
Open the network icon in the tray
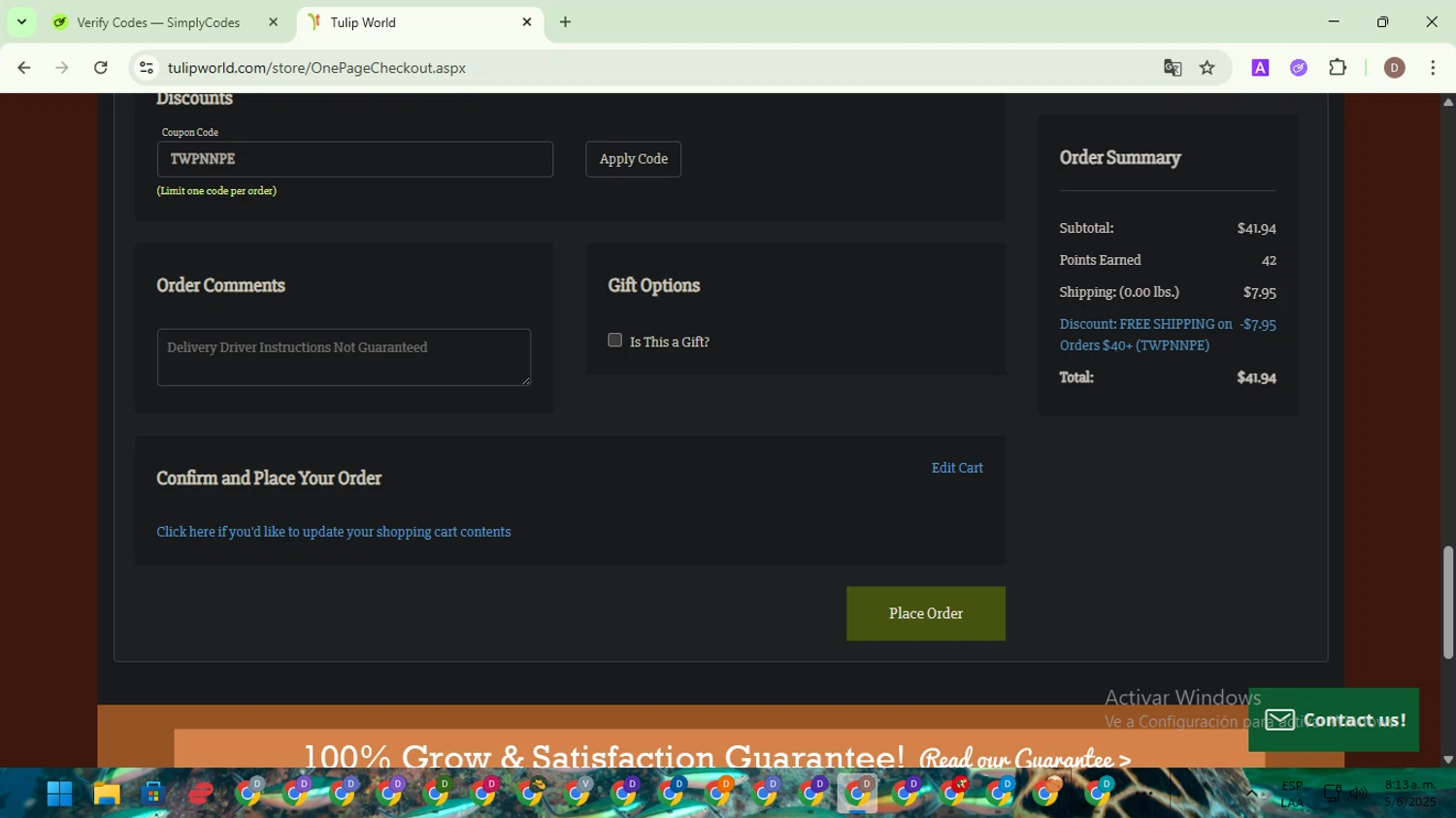pyautogui.click(x=1333, y=794)
